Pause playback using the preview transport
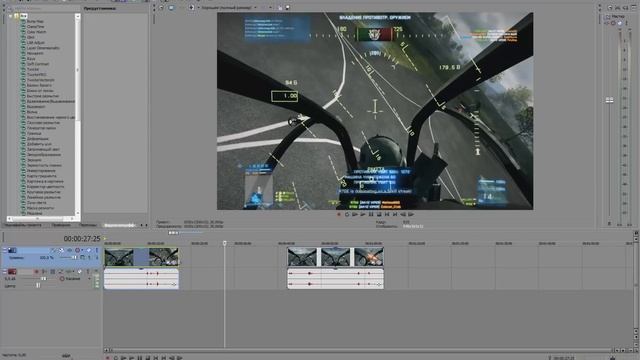The image size is (640, 360). click(371, 214)
